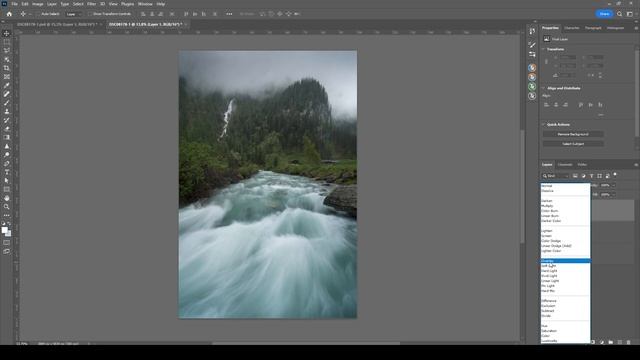The width and height of the screenshot is (640, 360).
Task: Click the river photo on canvas
Action: (268, 184)
